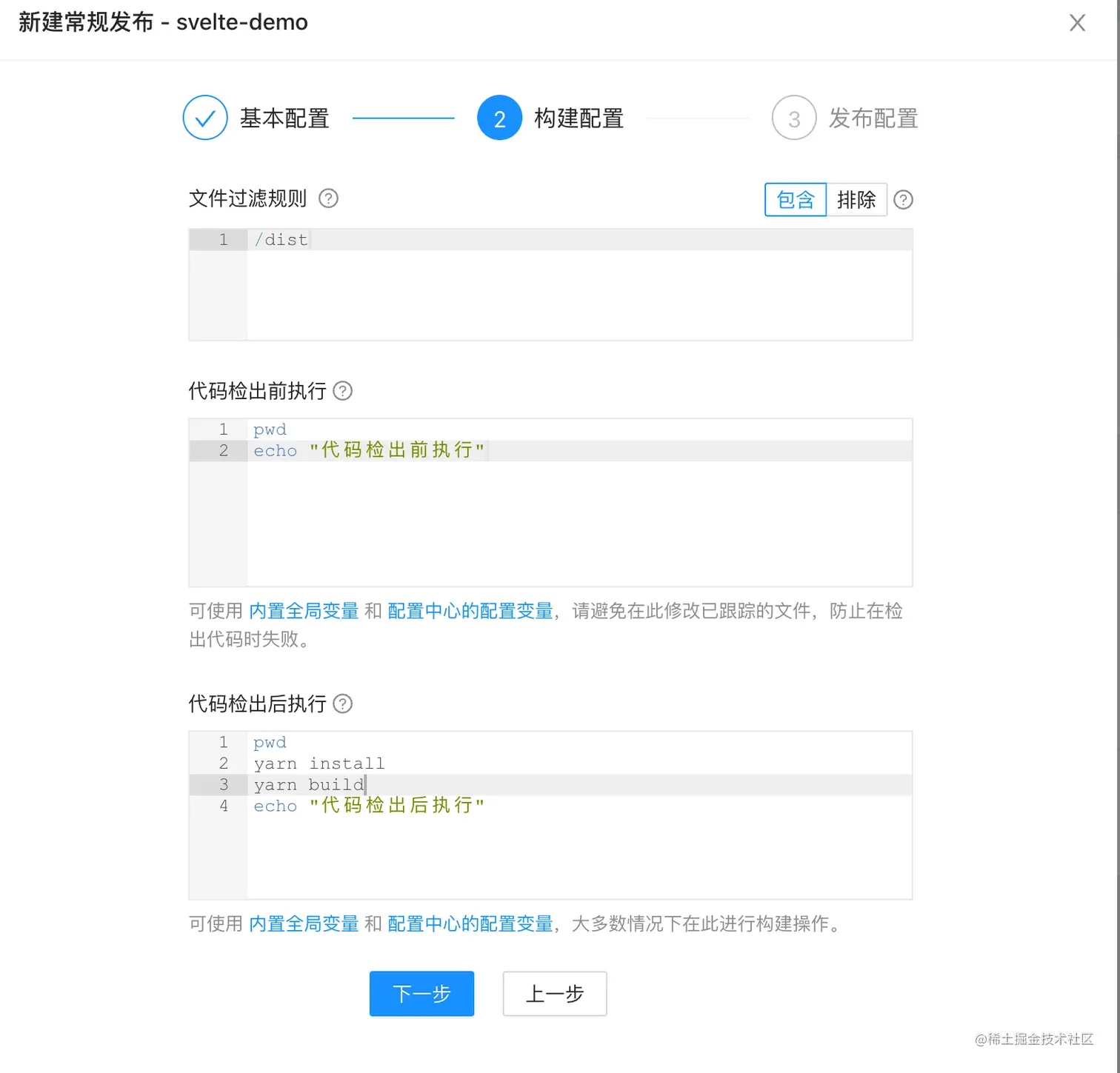Jump to the 发布配置 step label
This screenshot has width=1120, height=1073.
pos(873,118)
